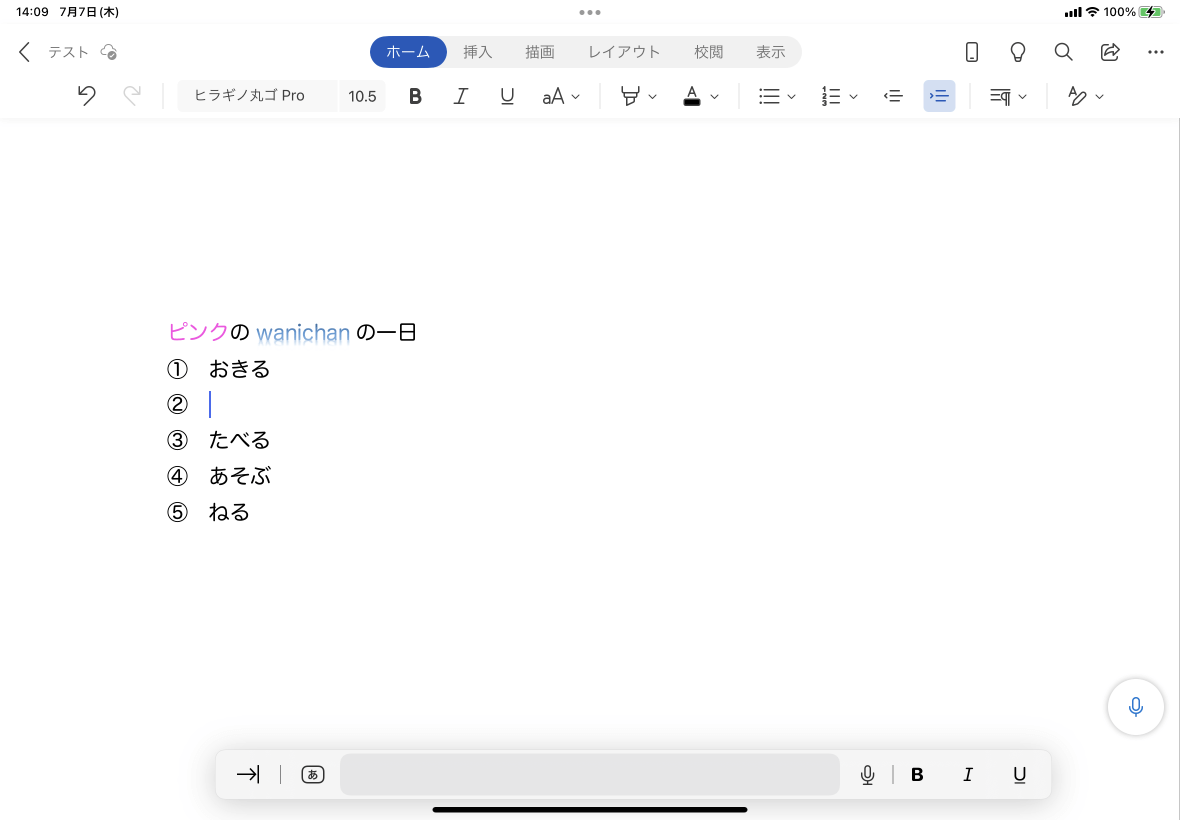This screenshot has width=1180, height=820.
Task: Tap the share document icon
Action: [x=1110, y=52]
